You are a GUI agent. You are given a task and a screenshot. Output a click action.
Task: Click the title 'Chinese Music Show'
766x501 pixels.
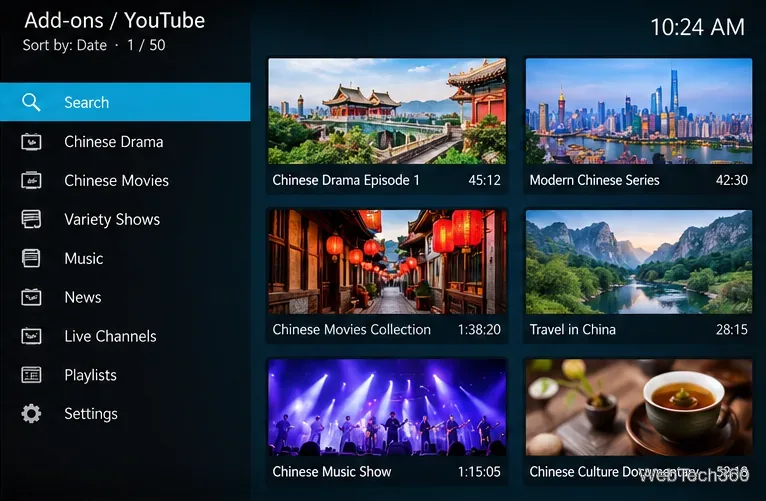click(x=332, y=472)
